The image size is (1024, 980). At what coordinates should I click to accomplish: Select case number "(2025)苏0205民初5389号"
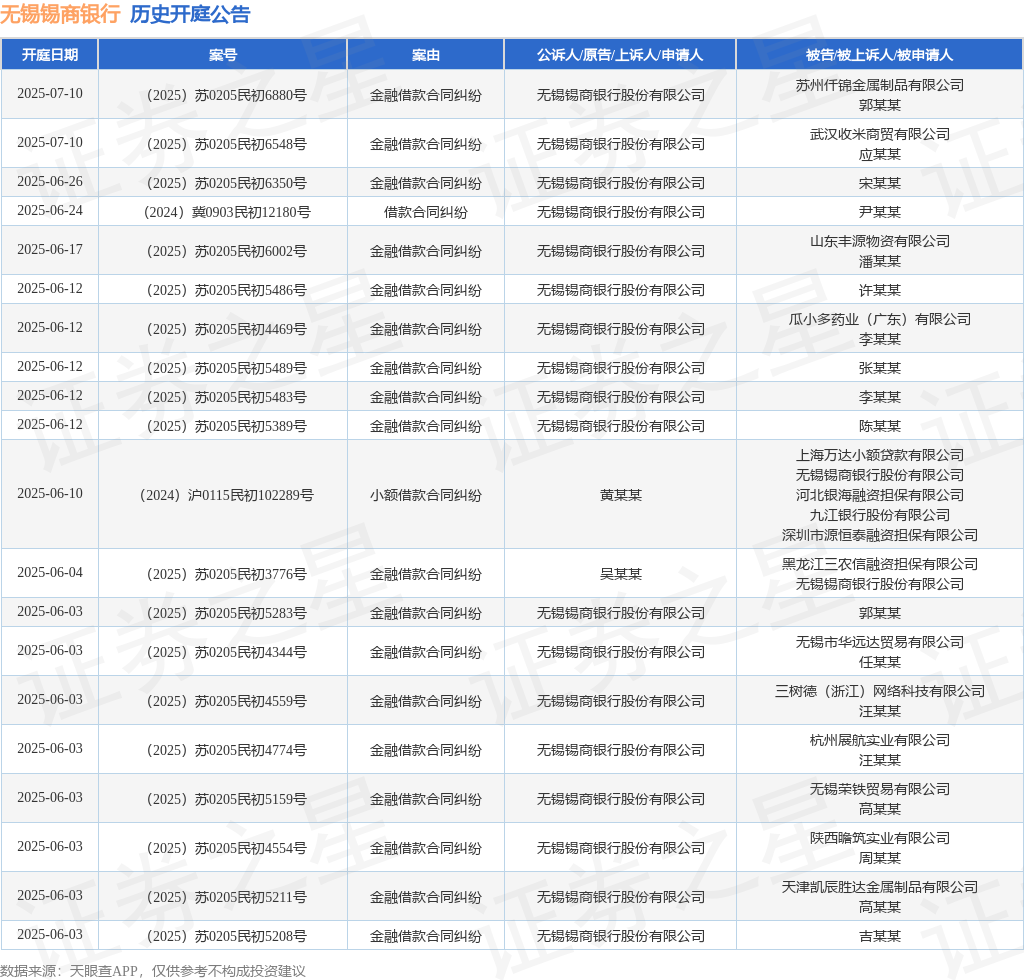pyautogui.click(x=223, y=426)
